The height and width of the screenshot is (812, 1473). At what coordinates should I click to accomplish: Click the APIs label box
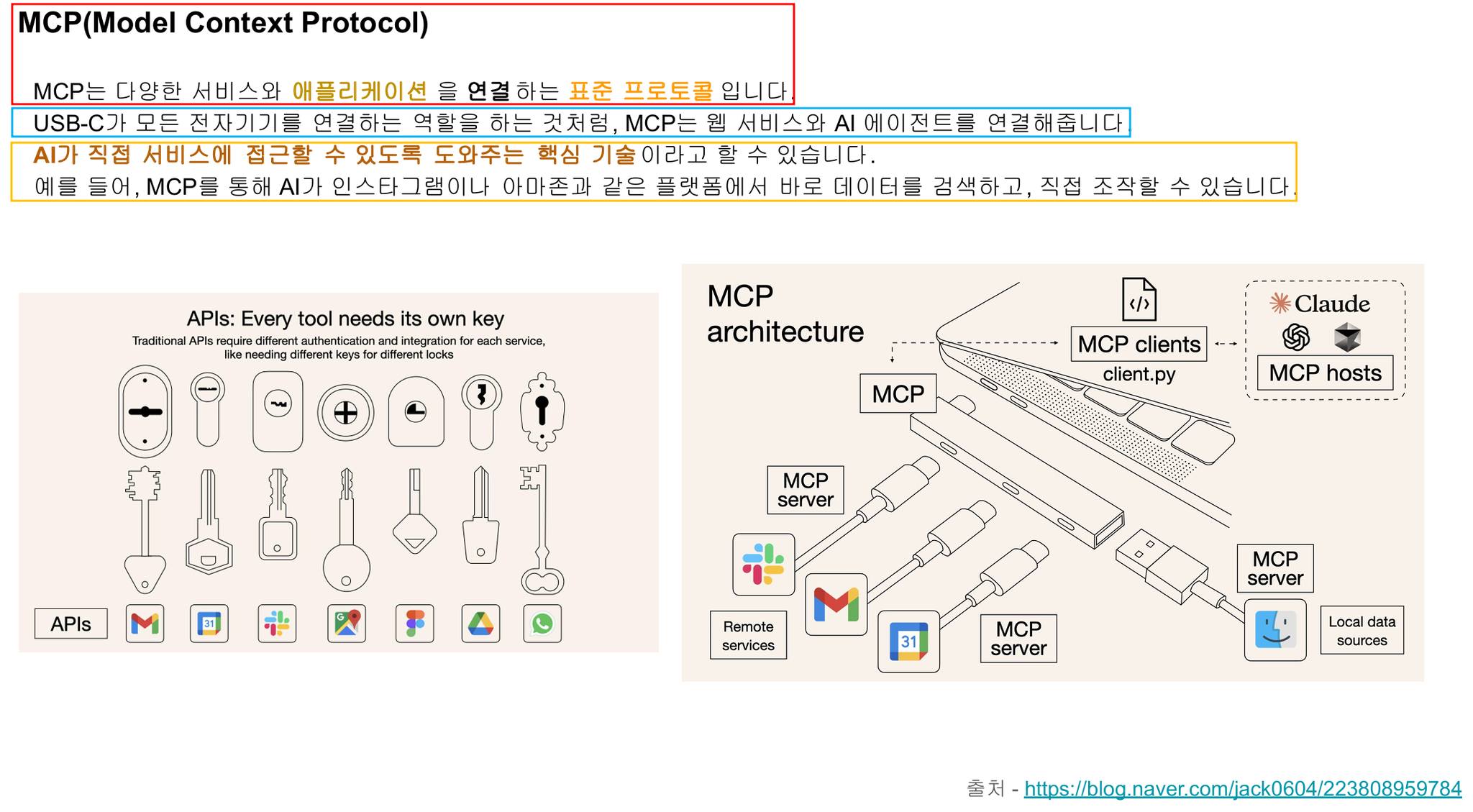(x=70, y=624)
